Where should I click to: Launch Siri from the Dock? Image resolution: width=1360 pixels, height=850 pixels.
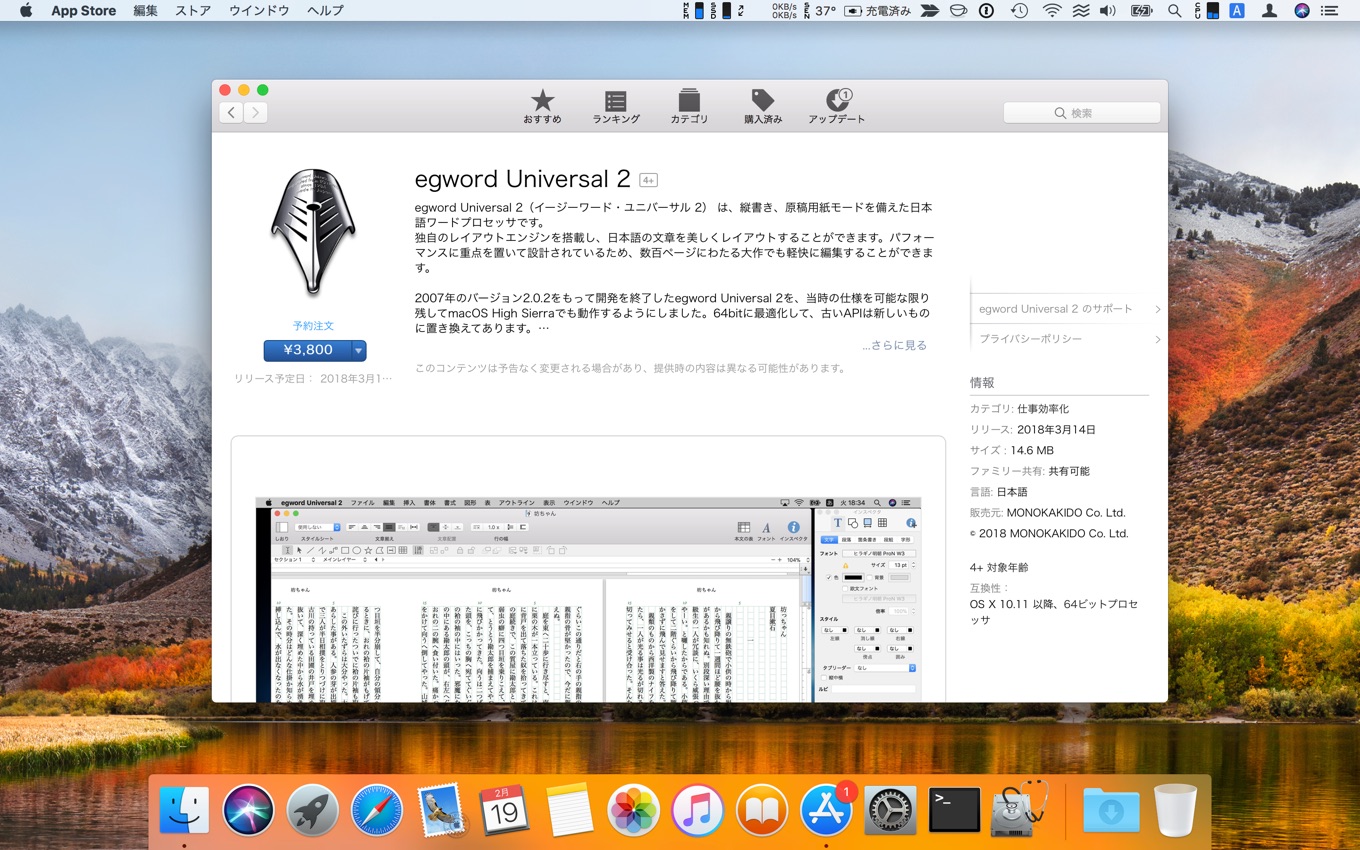coord(249,810)
